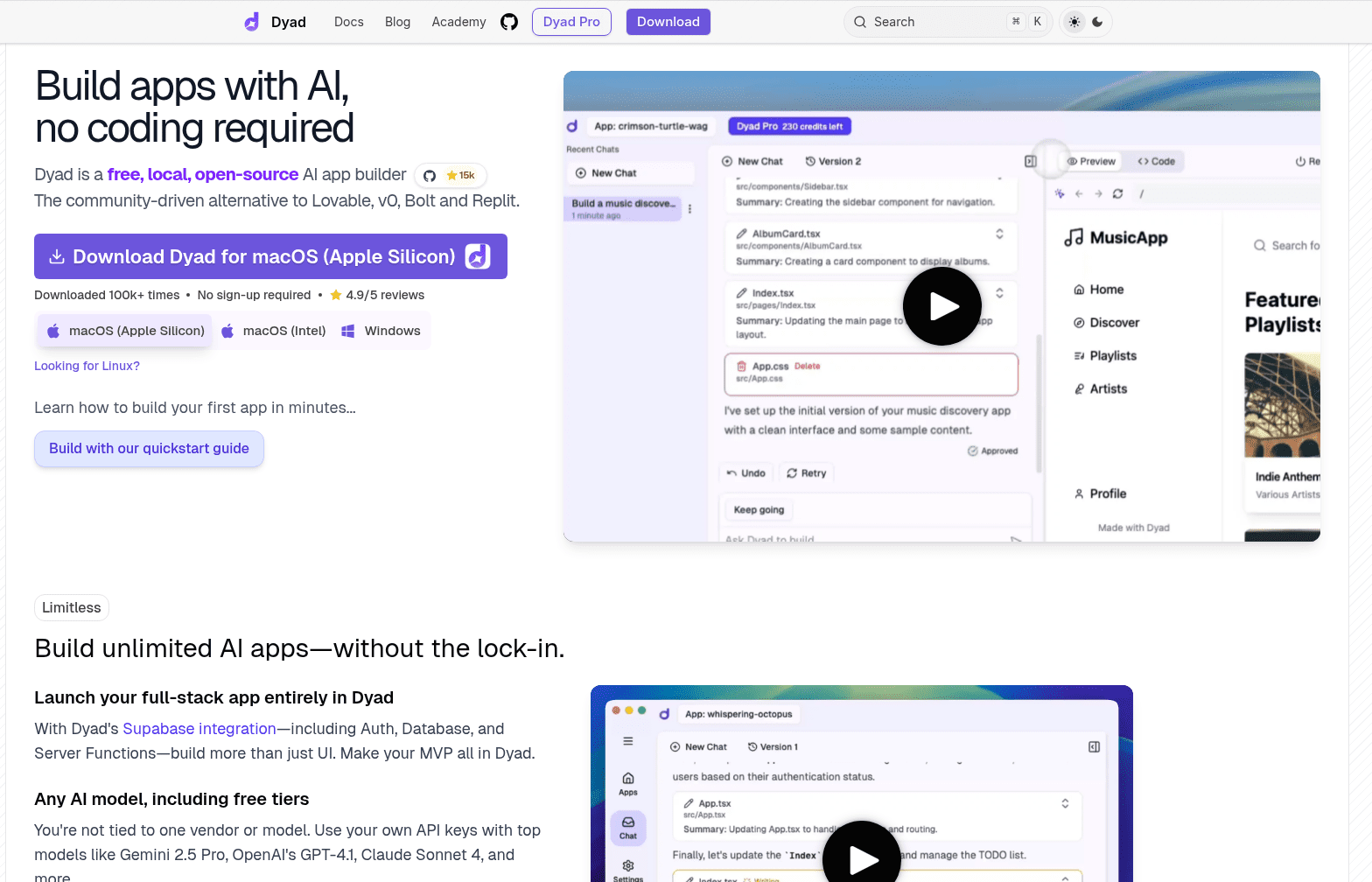Select macOS (Intel) platform option
This screenshot has height=882, width=1372.
274,331
